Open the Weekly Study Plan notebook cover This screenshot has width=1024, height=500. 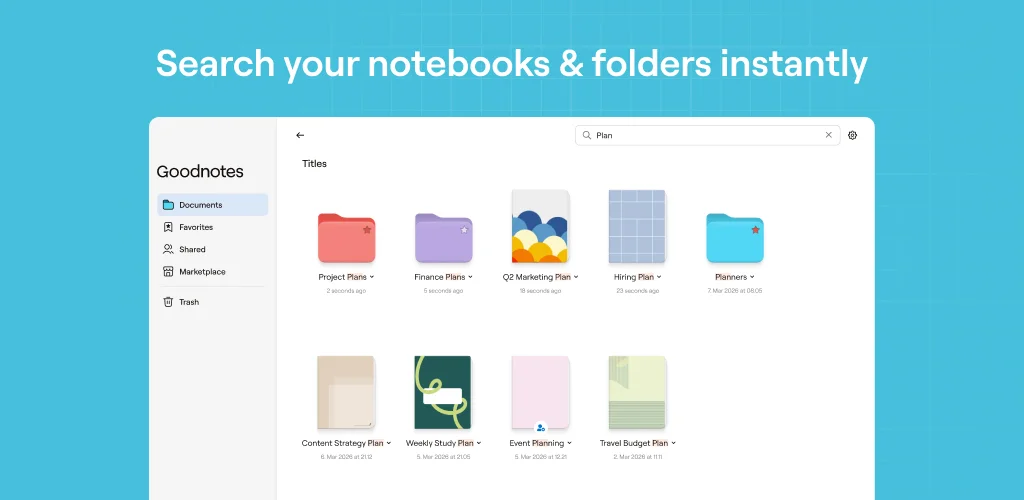click(x=443, y=392)
